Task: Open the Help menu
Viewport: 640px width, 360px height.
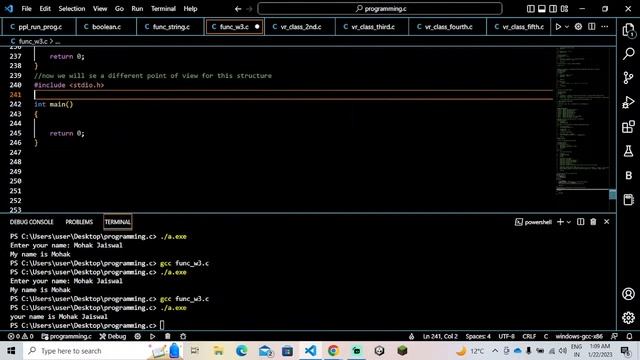Action: [190, 9]
